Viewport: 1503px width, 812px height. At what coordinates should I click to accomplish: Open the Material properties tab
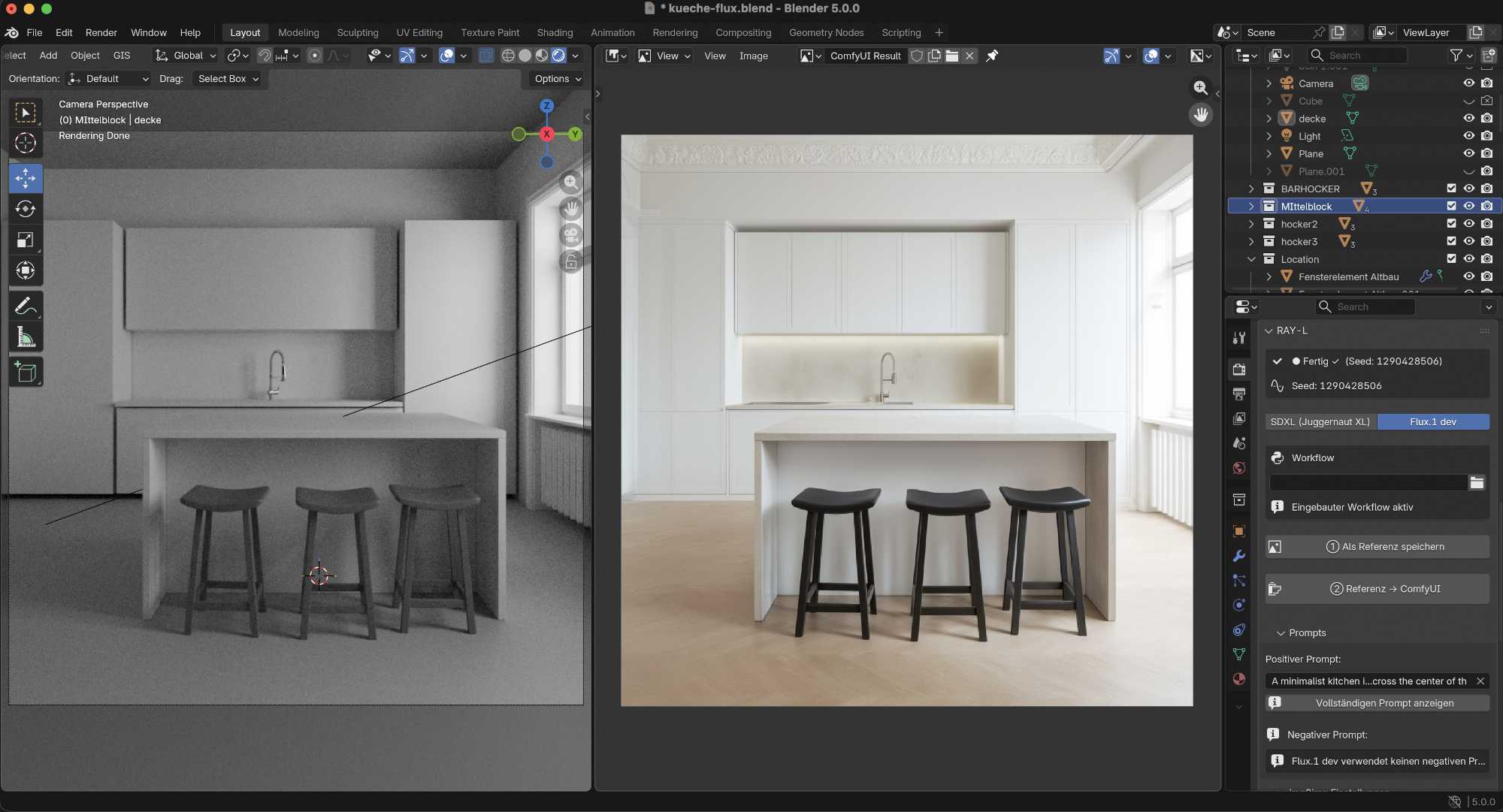(x=1239, y=679)
